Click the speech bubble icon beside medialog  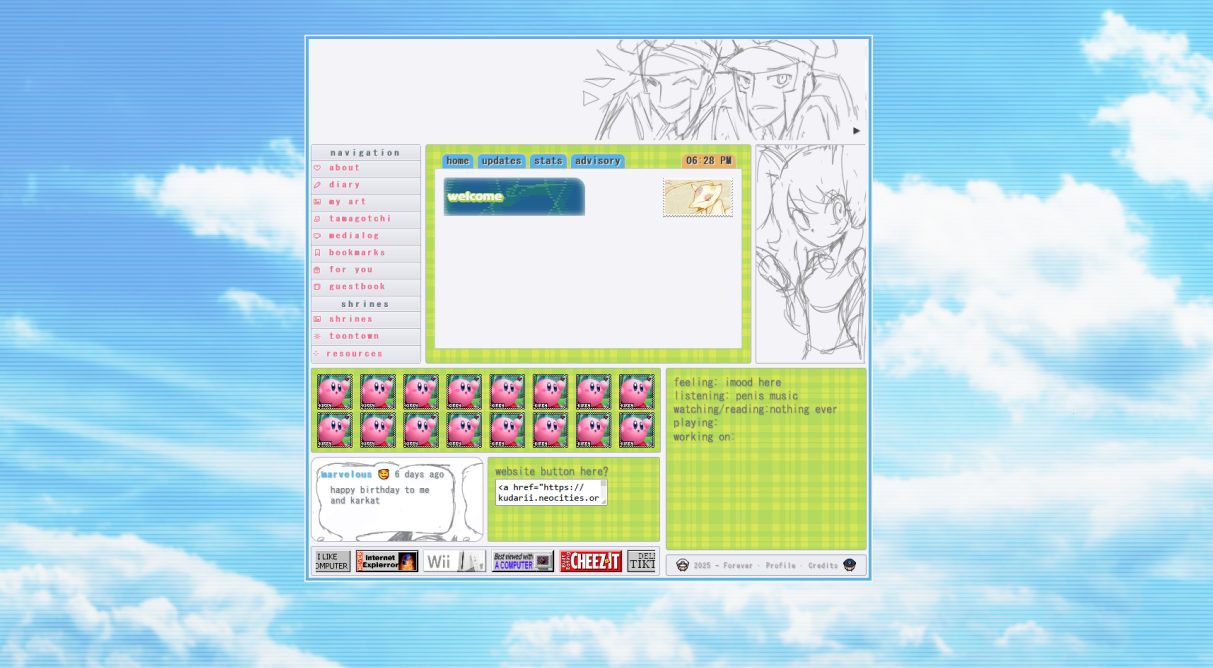(317, 236)
